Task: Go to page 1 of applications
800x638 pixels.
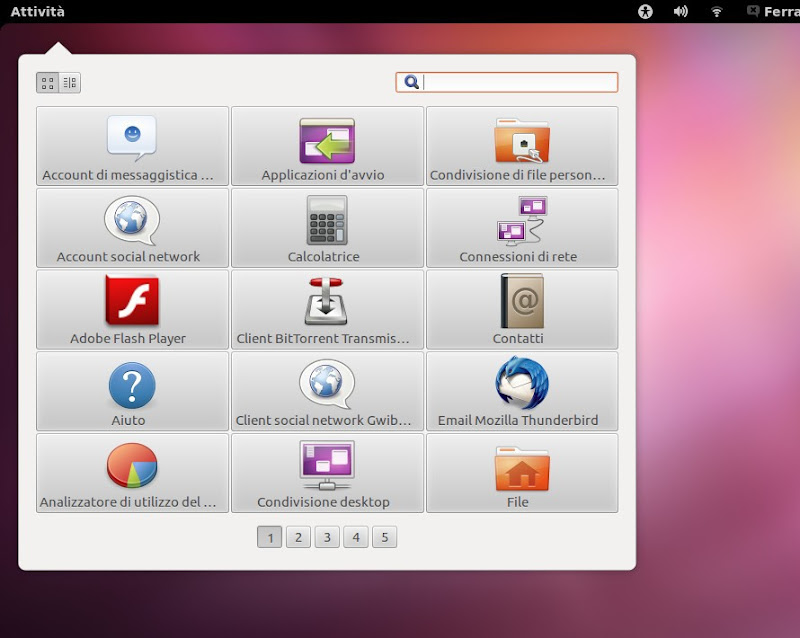Action: point(270,537)
